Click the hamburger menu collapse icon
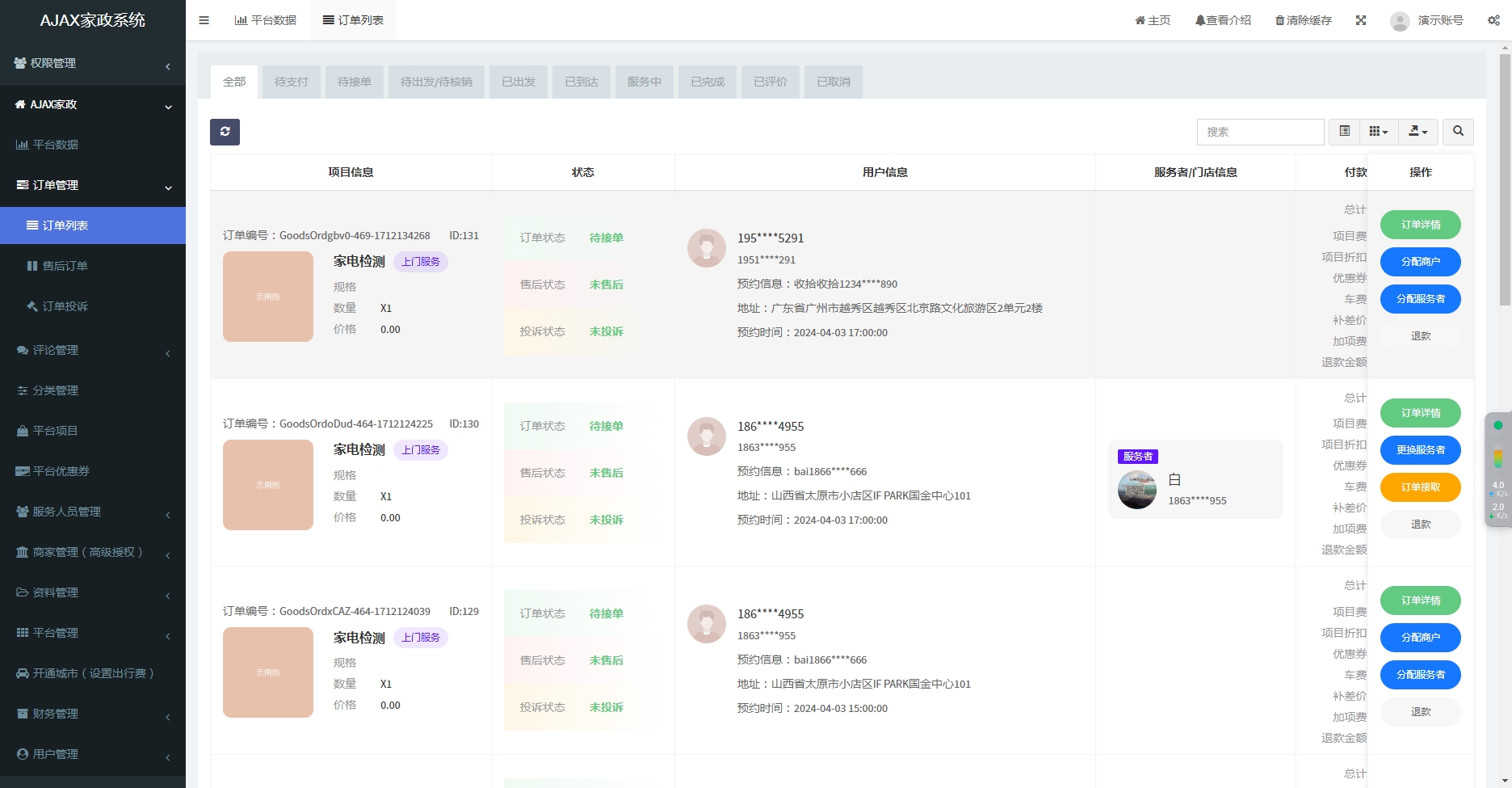 tap(204, 20)
